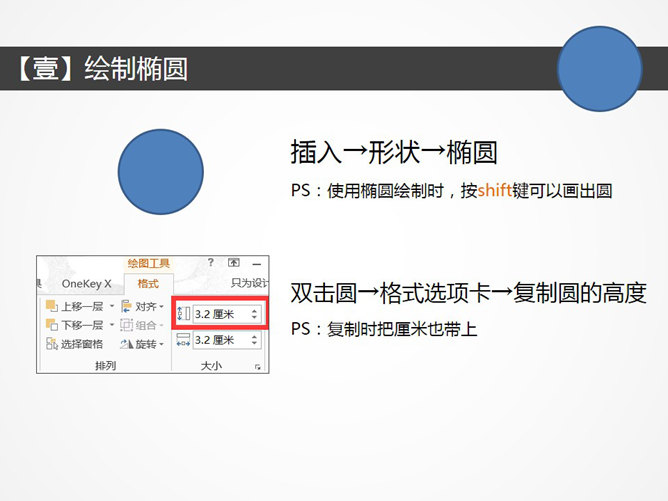668x501 pixels.
Task: Click the Help question mark icon
Action: tap(210, 262)
